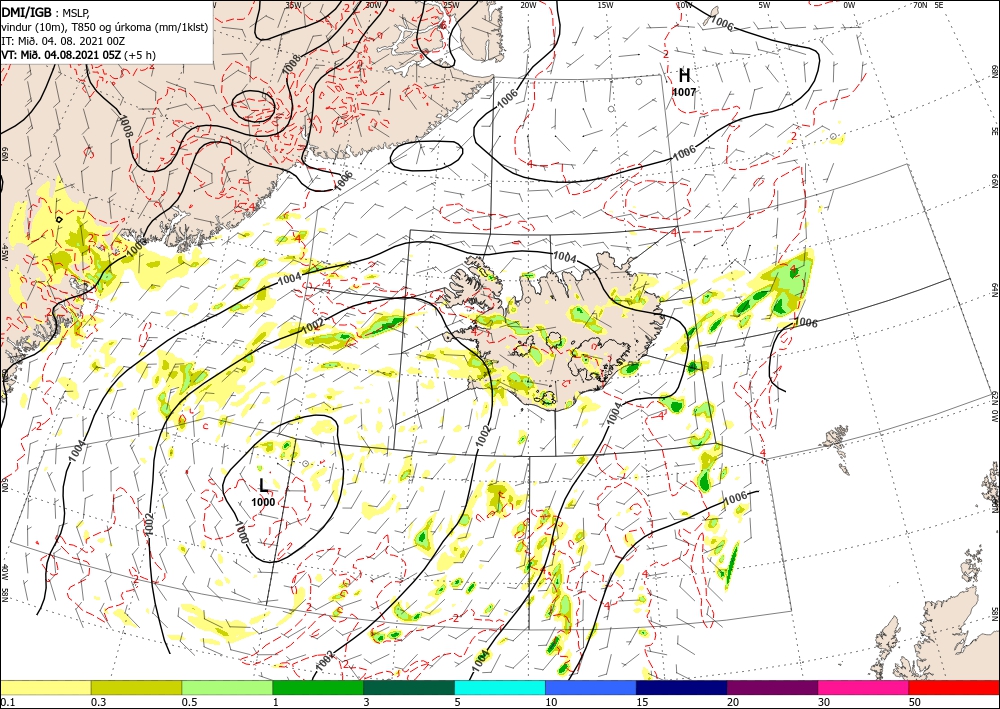
Task: Choose the blue 10–15 legend swatch
Action: click(x=591, y=688)
